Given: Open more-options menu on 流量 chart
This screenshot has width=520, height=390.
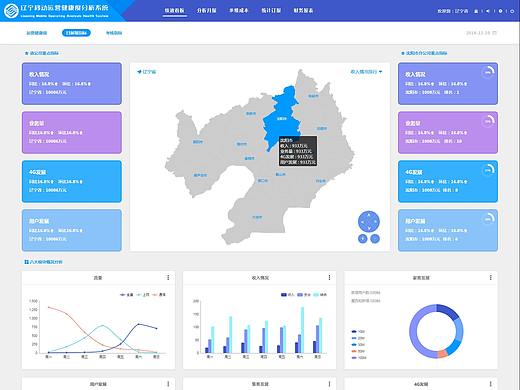Looking at the screenshot, I should (168, 277).
